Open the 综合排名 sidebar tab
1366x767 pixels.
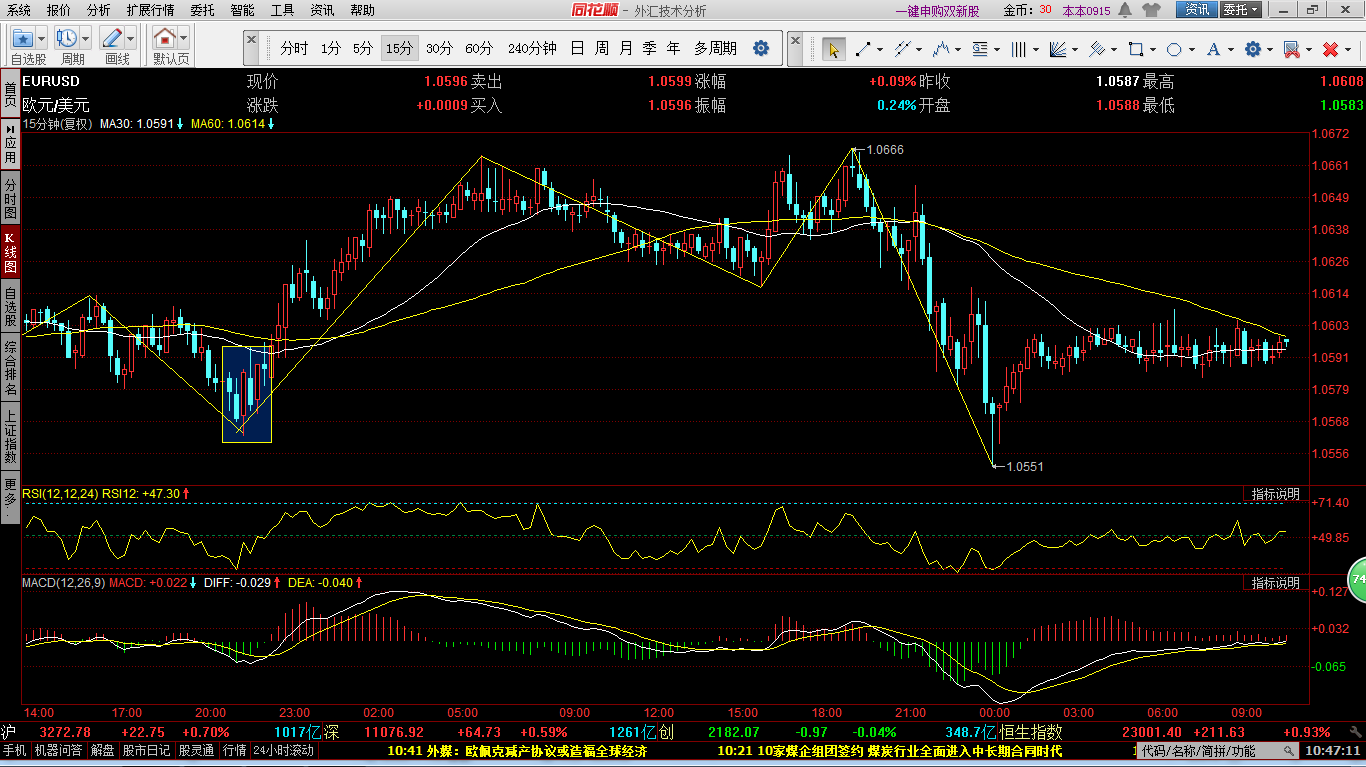pyautogui.click(x=10, y=368)
